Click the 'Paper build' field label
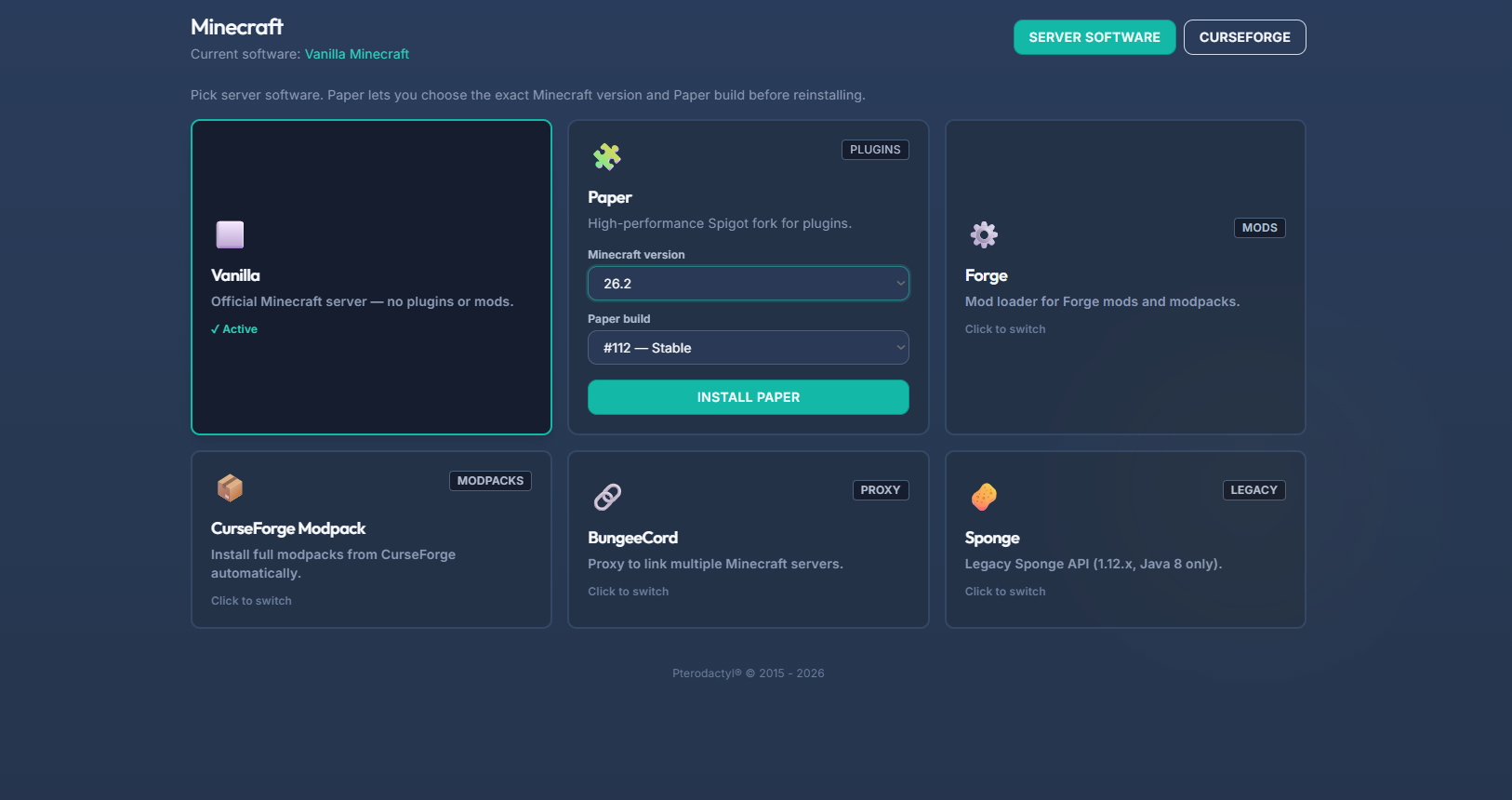The width and height of the screenshot is (1512, 800). coord(619,319)
